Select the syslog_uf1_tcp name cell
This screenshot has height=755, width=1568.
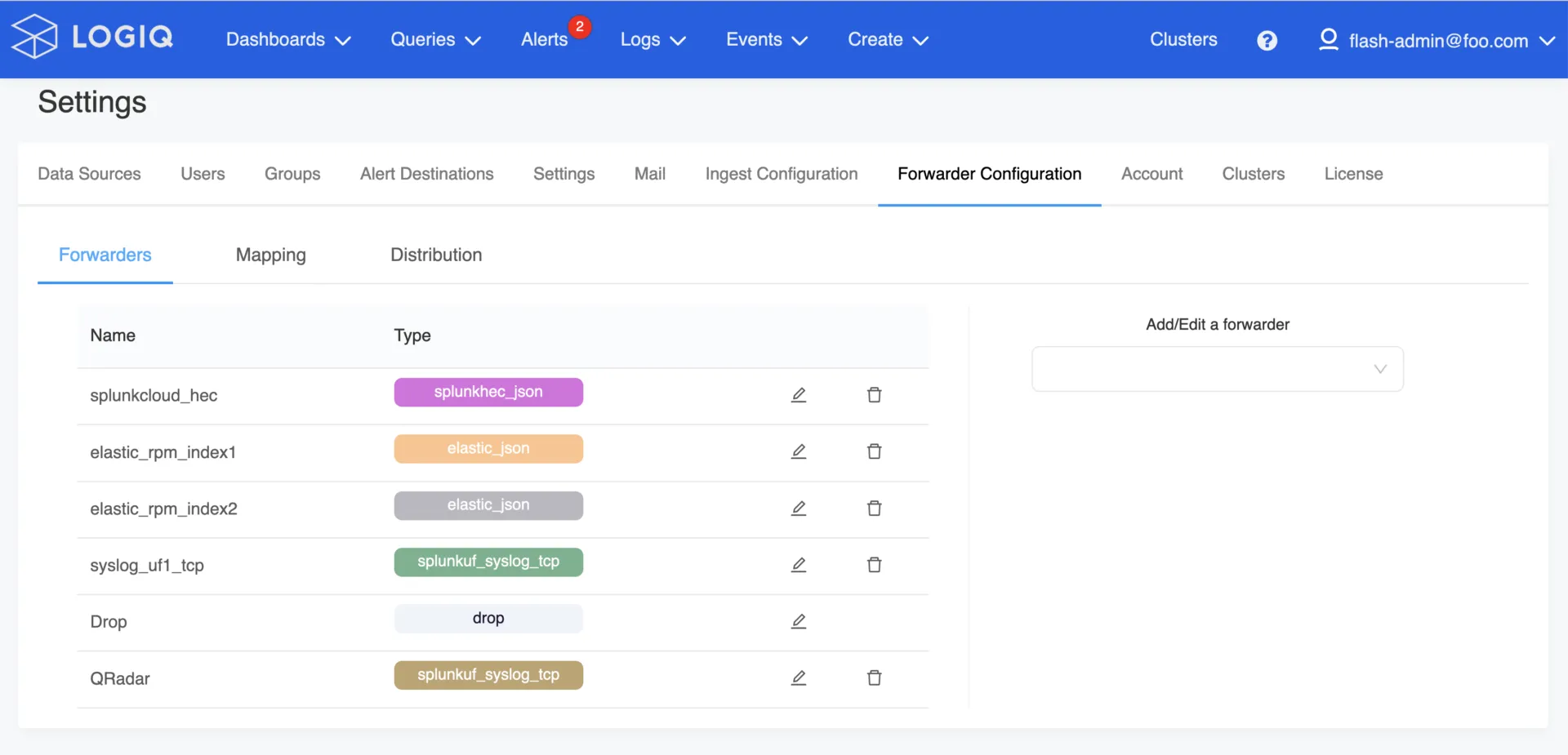pos(147,565)
